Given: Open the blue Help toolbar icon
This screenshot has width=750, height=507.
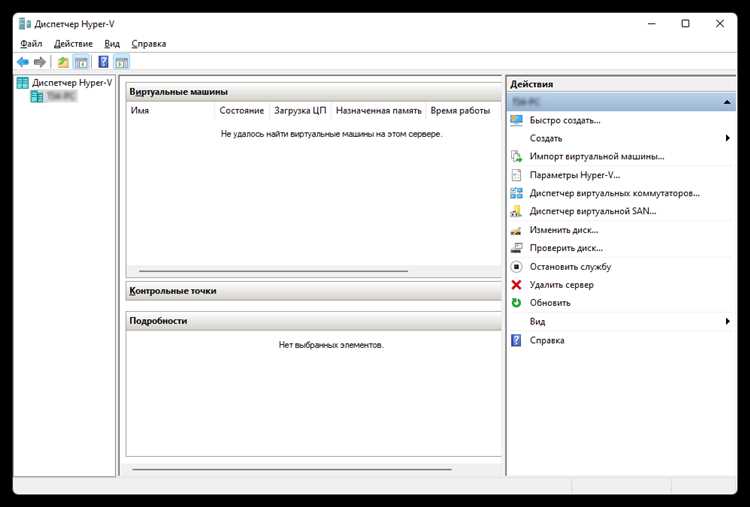Looking at the screenshot, I should coord(103,62).
